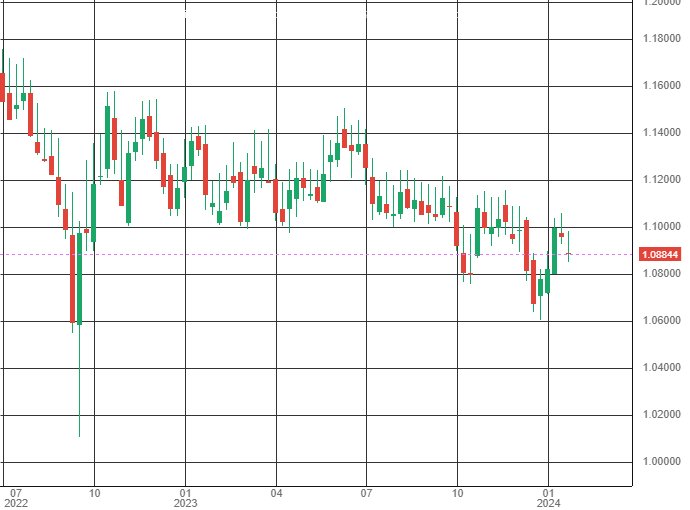Click the magenta dashed current-price line
The height and width of the screenshot is (510, 690).
click(317, 254)
